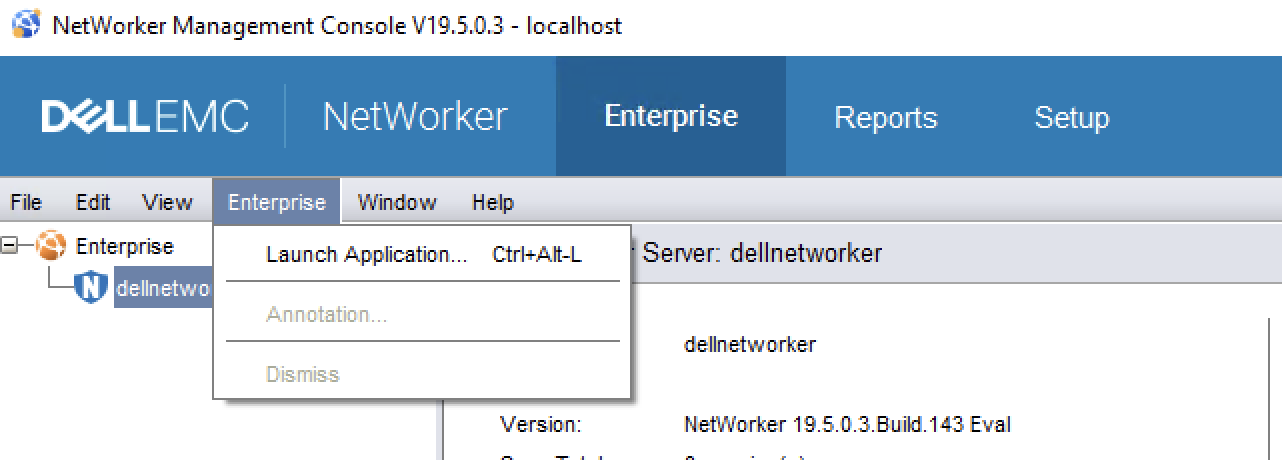1282x460 pixels.
Task: Click the orange Enterprise globe icon in tree
Action: coord(52,246)
